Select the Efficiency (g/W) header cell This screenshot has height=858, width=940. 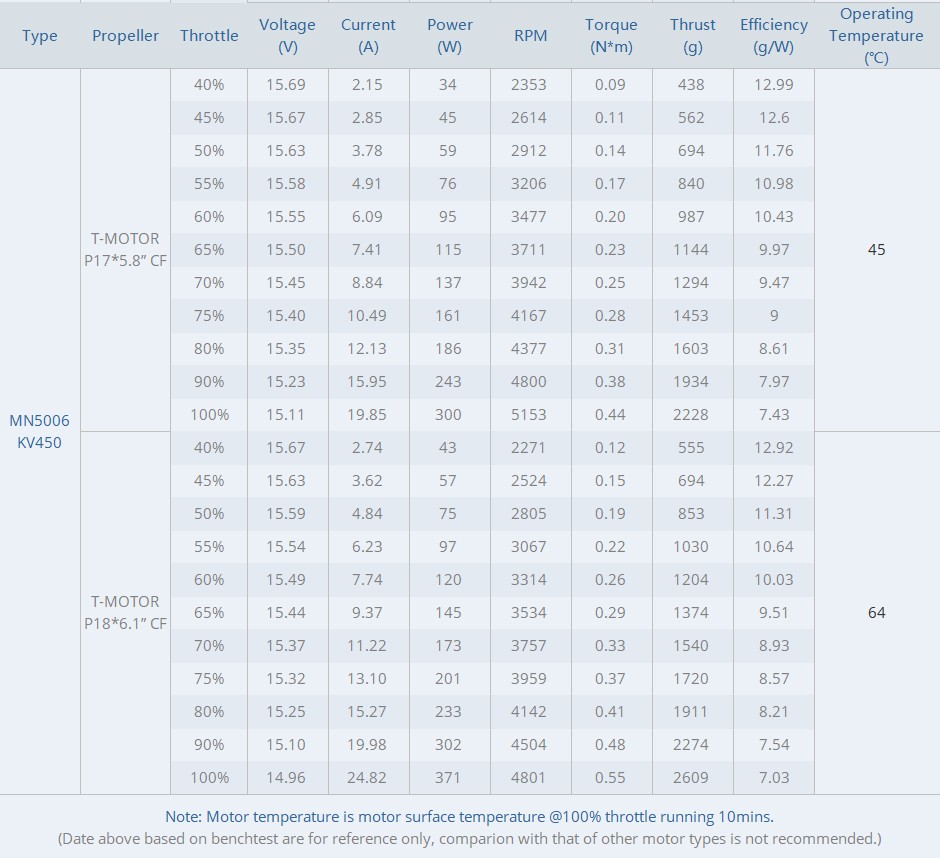click(773, 35)
